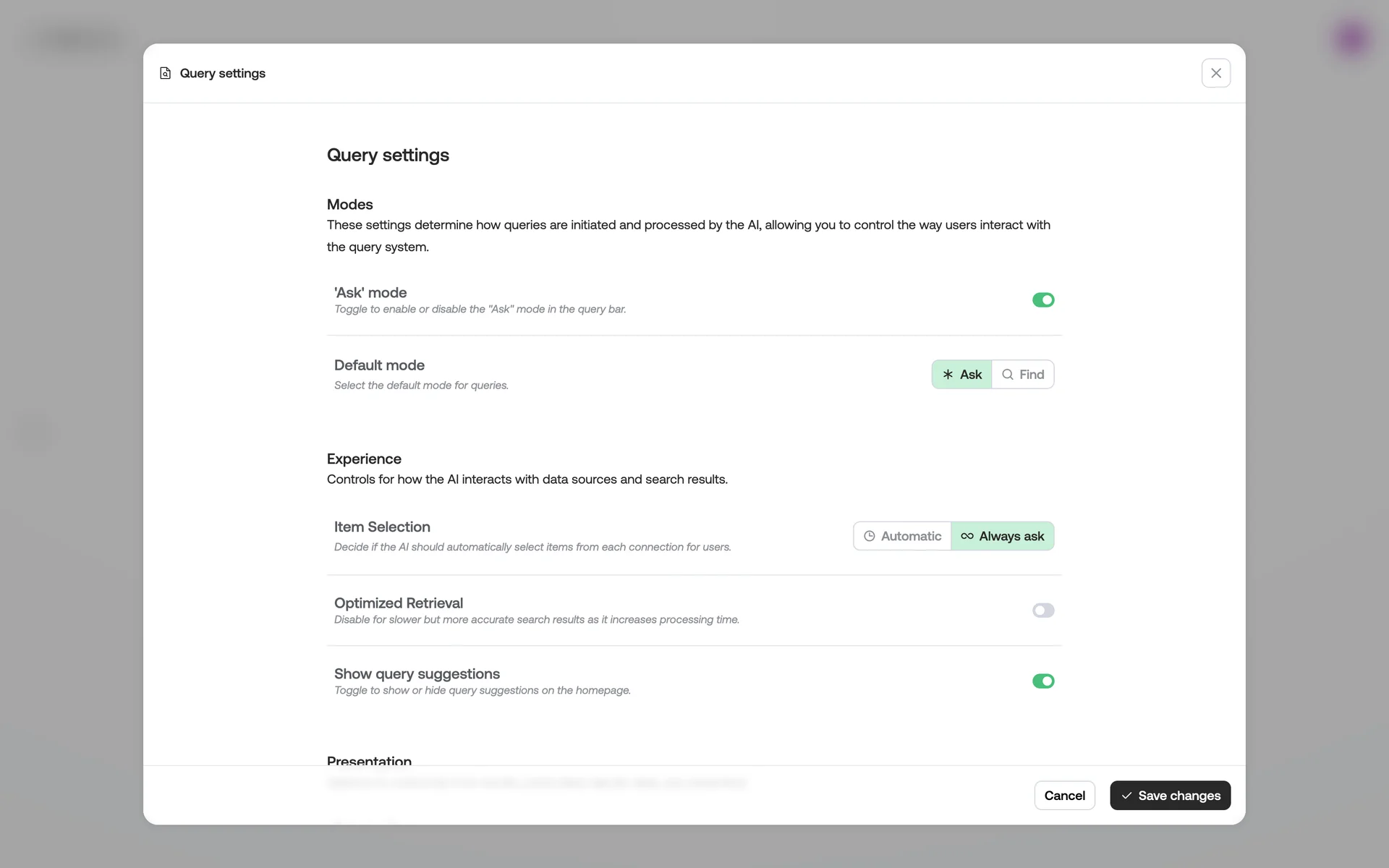Image resolution: width=1389 pixels, height=868 pixels.
Task: Click the checkmark icon on Save changes
Action: [x=1126, y=796]
